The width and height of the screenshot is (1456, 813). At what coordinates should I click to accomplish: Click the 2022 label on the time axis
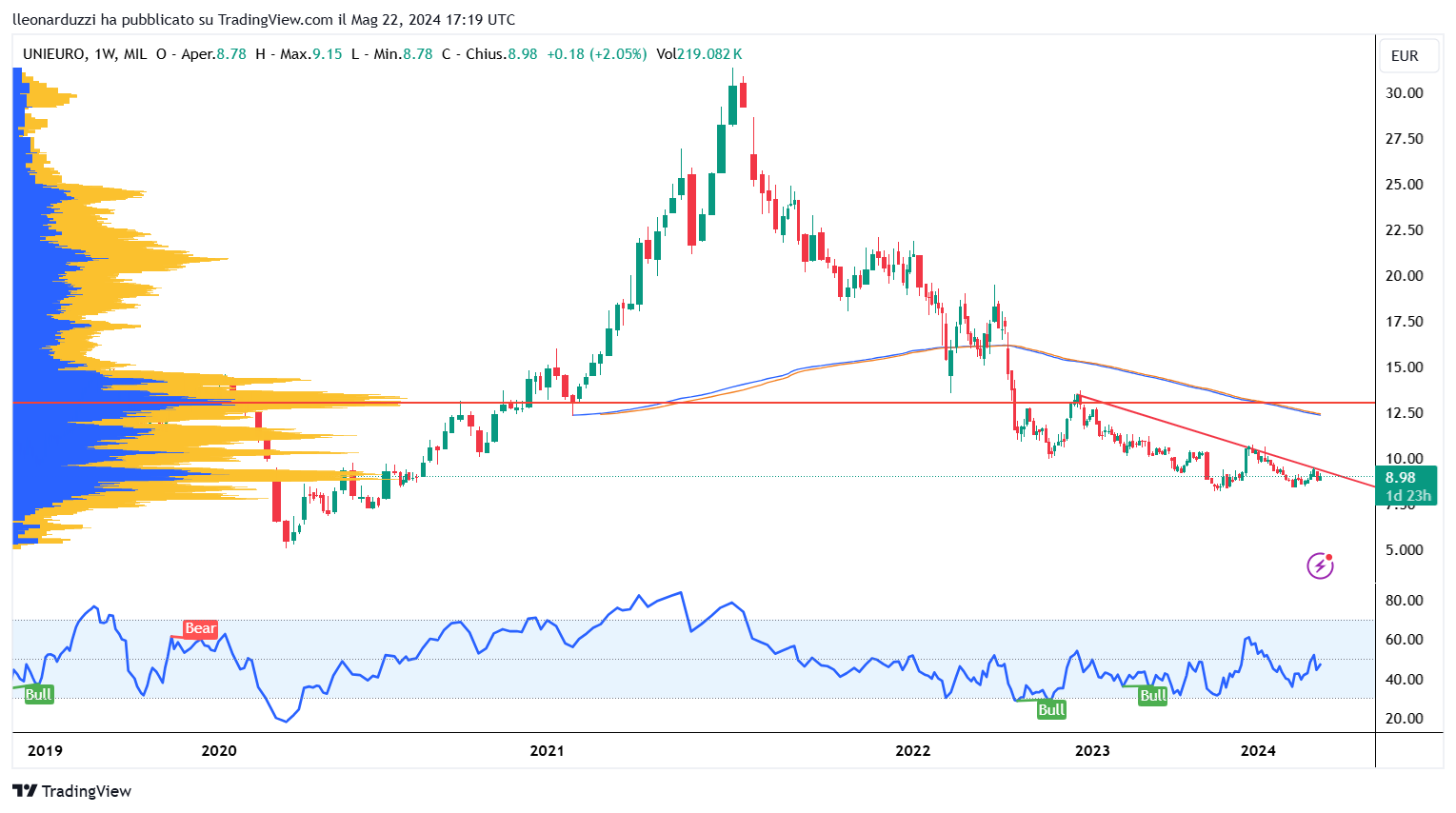pos(913,751)
